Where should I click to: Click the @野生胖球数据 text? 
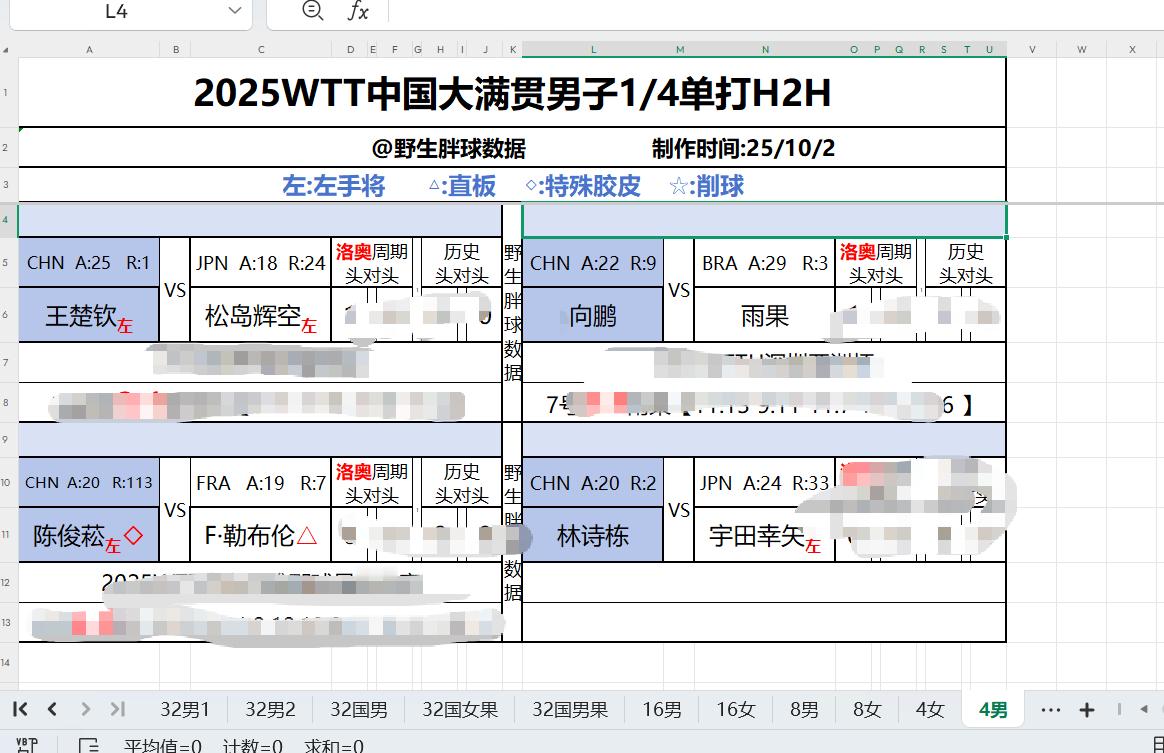pyautogui.click(x=448, y=149)
